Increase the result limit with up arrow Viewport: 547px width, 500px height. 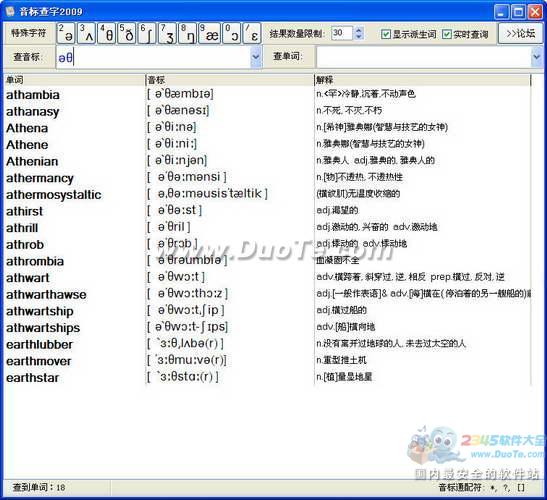(358, 30)
